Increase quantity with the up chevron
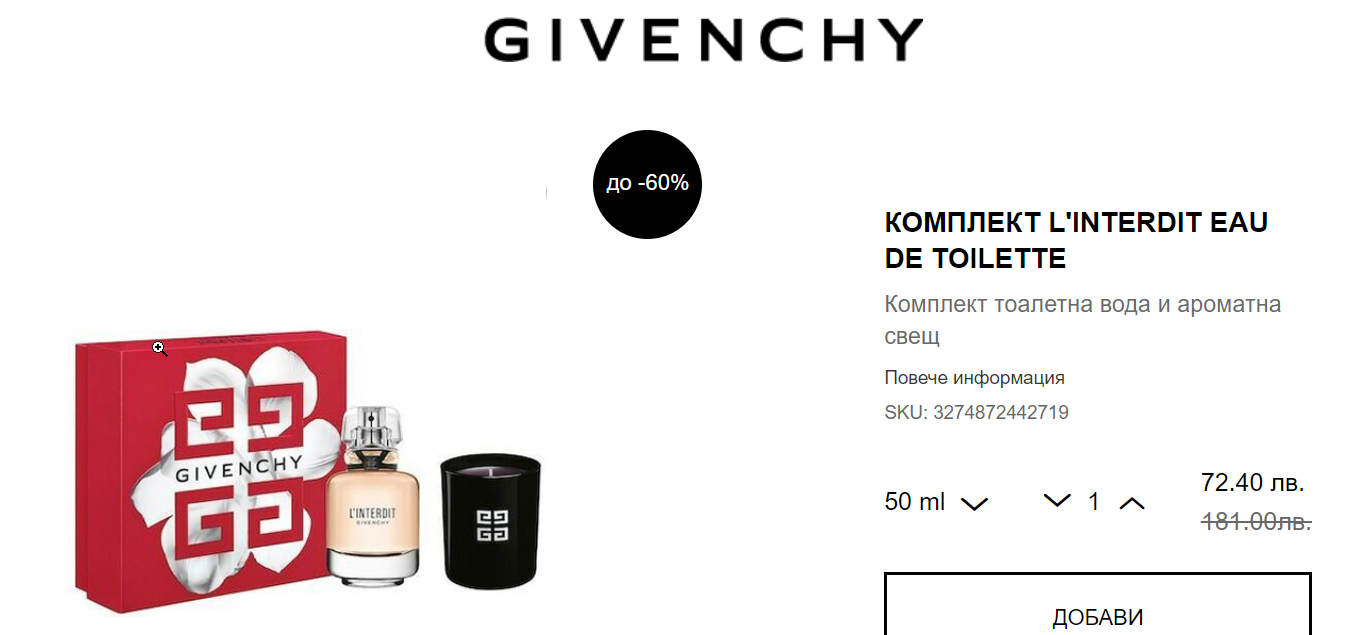The image size is (1367, 635). pyautogui.click(x=1131, y=502)
